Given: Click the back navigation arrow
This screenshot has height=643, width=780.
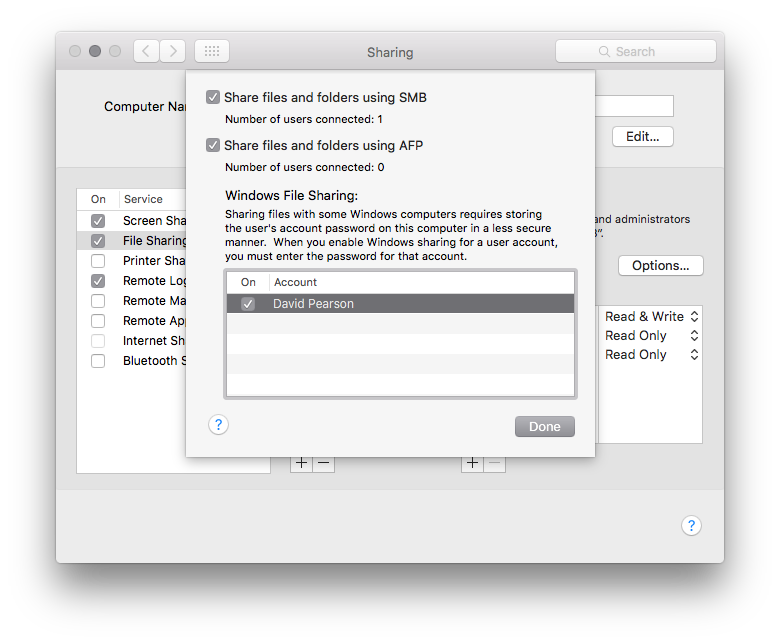Looking at the screenshot, I should tap(146, 51).
